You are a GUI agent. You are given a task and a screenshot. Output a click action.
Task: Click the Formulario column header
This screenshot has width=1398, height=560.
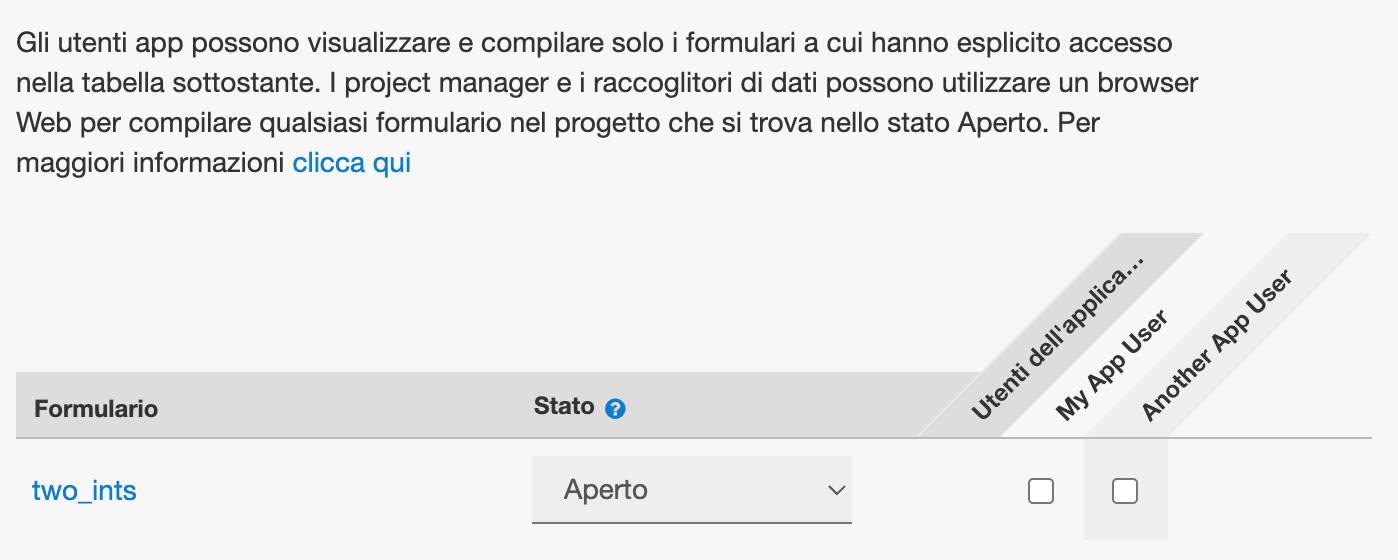(96, 409)
